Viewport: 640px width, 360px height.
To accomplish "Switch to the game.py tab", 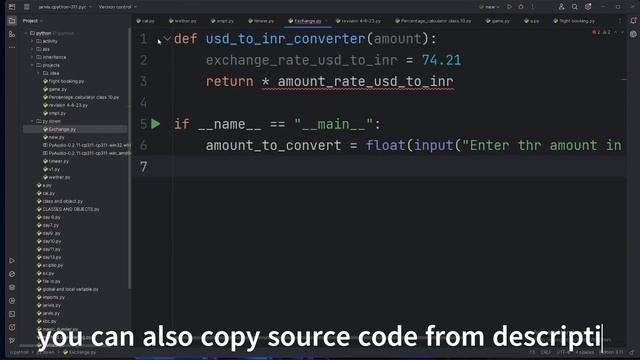I will click(498, 21).
